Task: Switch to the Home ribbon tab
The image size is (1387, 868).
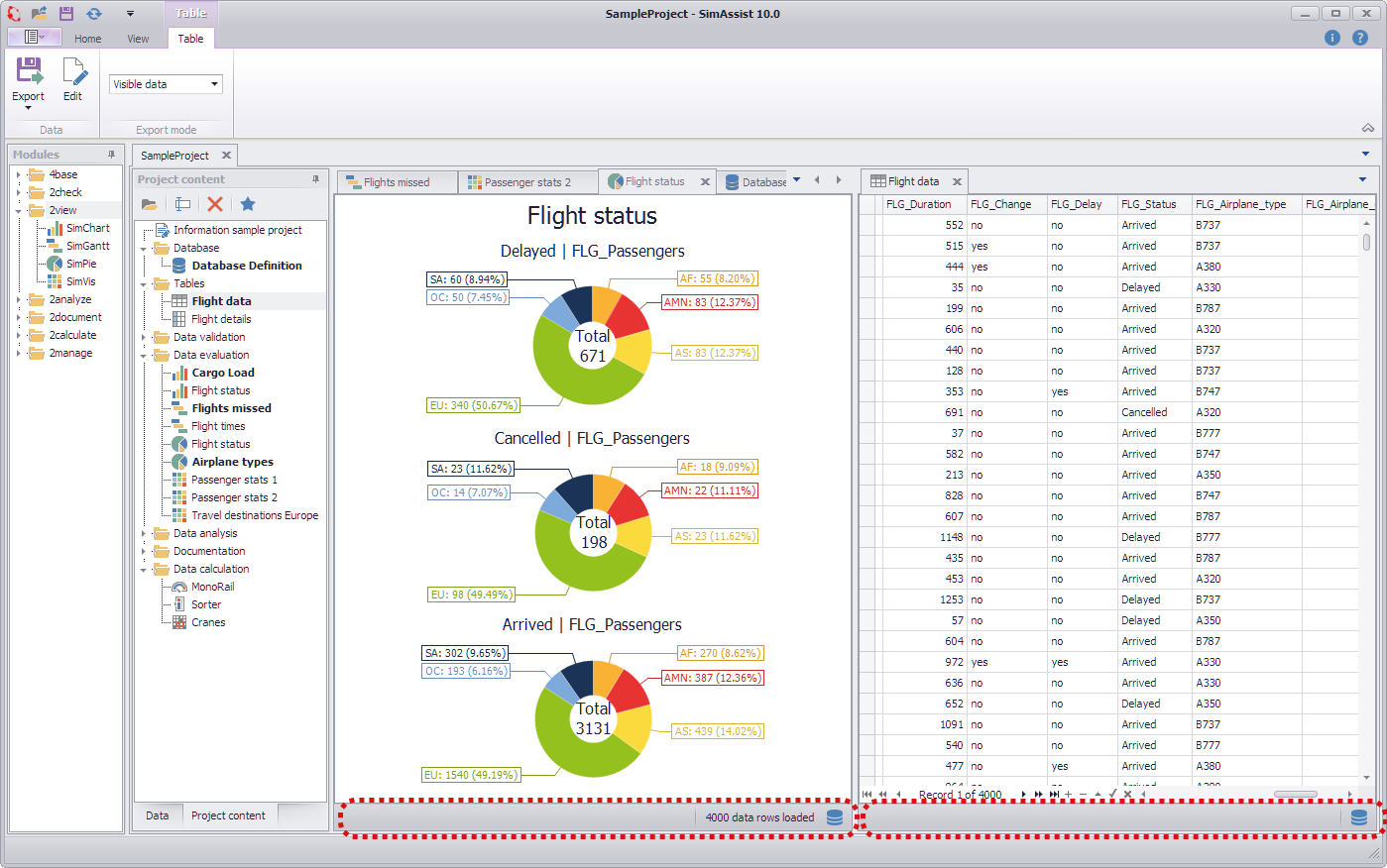Action: tap(87, 39)
